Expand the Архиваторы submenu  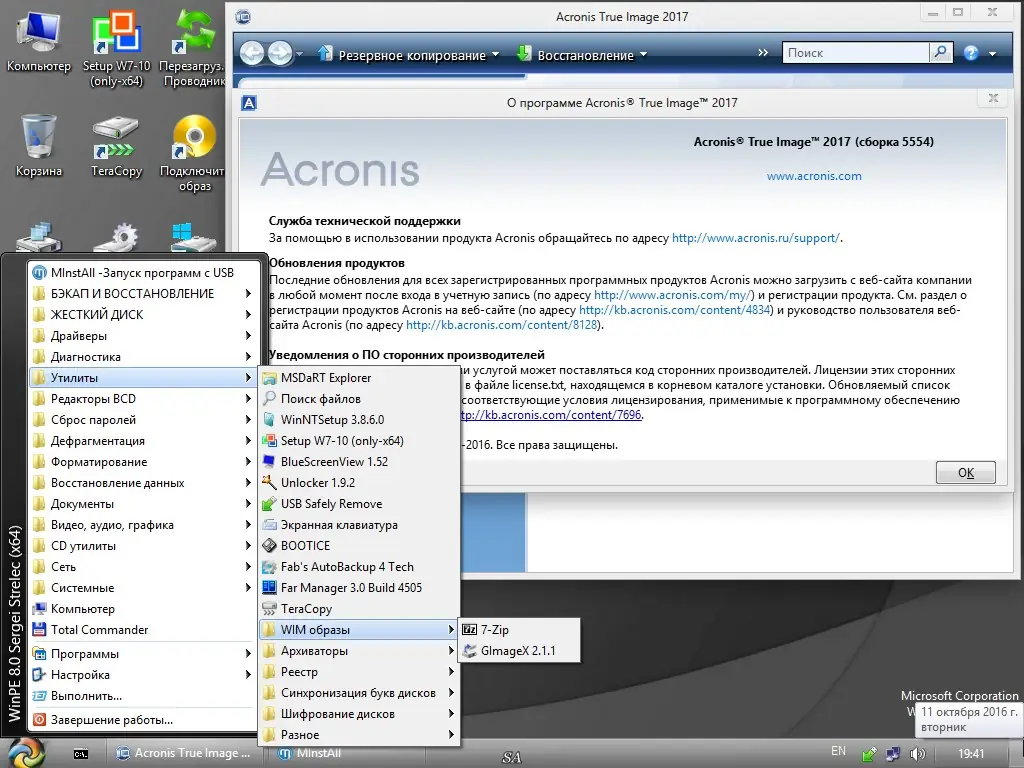pos(360,650)
